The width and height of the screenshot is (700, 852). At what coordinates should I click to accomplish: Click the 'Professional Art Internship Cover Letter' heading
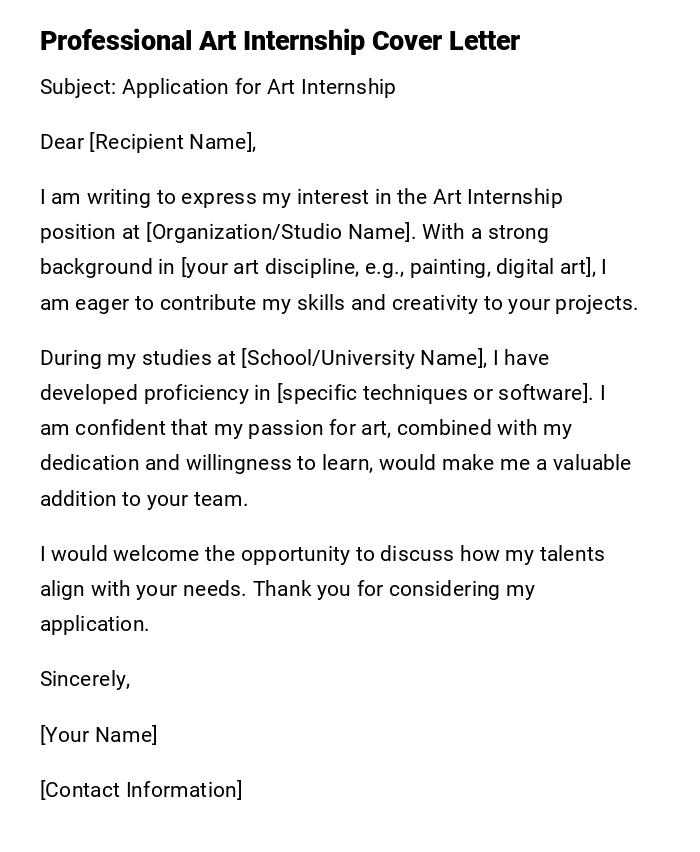coord(280,42)
